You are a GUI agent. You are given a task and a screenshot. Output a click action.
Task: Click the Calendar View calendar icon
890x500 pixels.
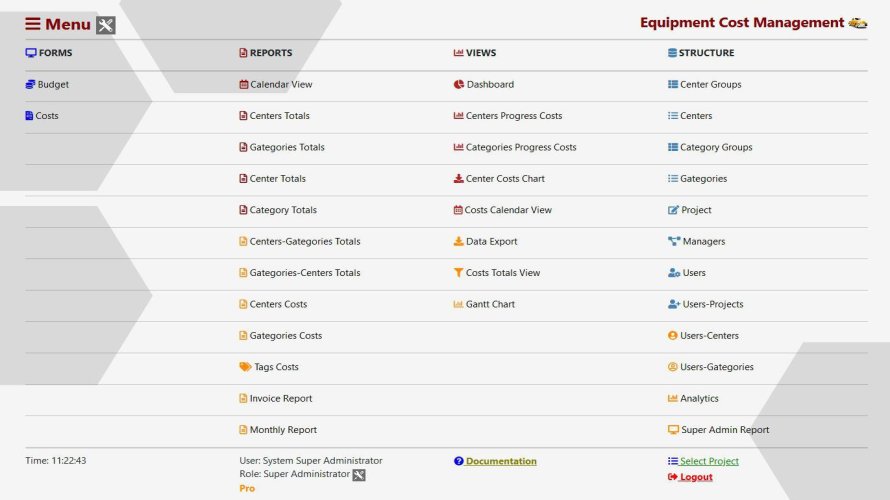pos(244,85)
